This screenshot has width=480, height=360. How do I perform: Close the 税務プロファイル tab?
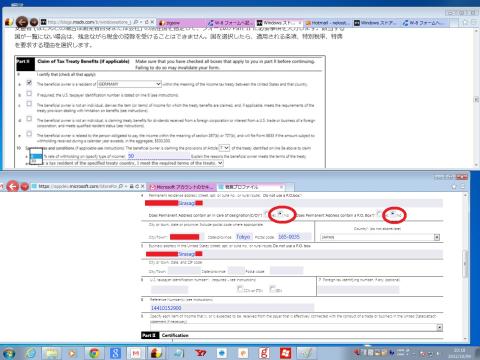[x=281, y=187]
